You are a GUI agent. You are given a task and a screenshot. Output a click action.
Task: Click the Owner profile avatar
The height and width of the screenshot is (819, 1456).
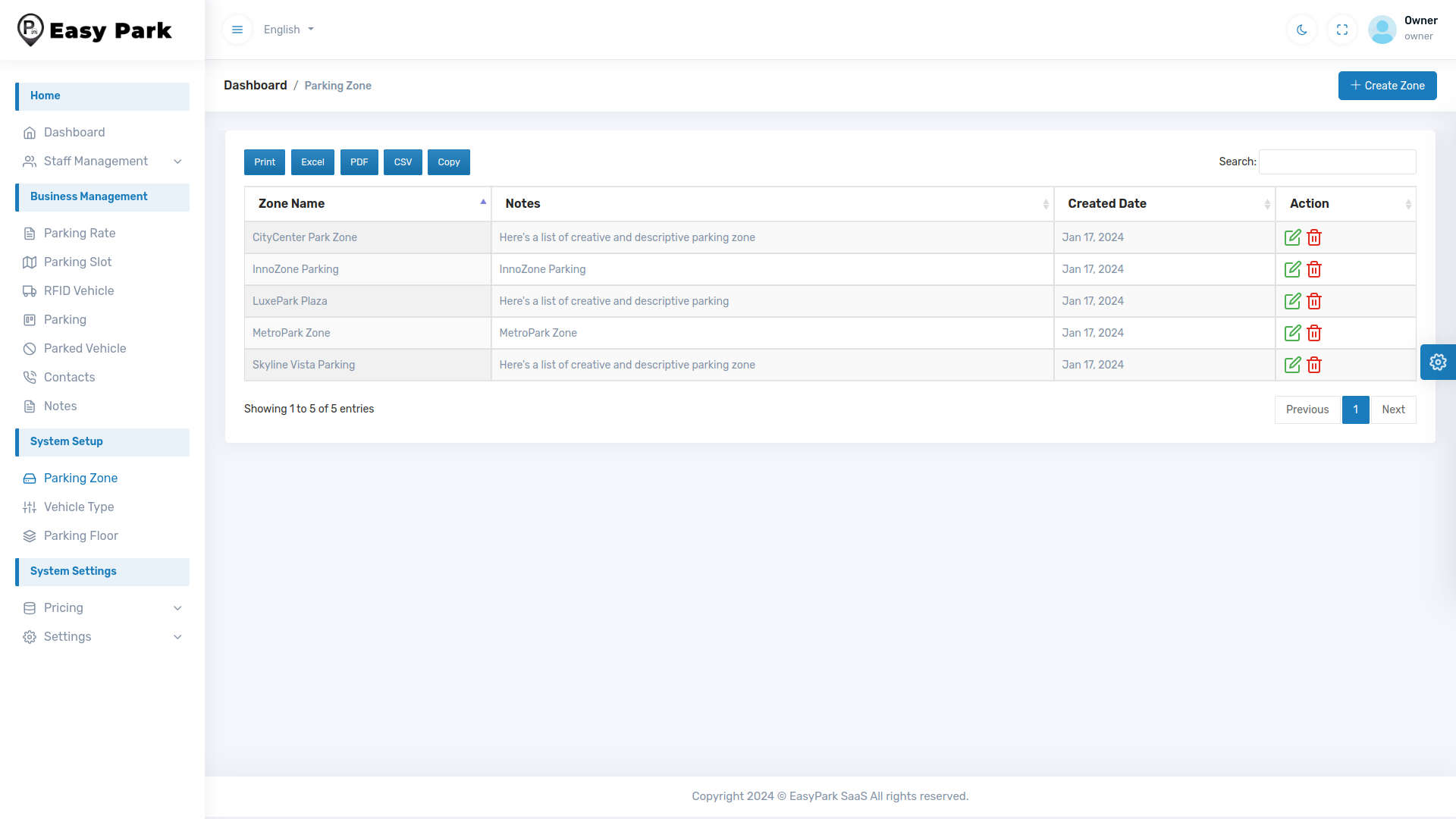pos(1382,30)
